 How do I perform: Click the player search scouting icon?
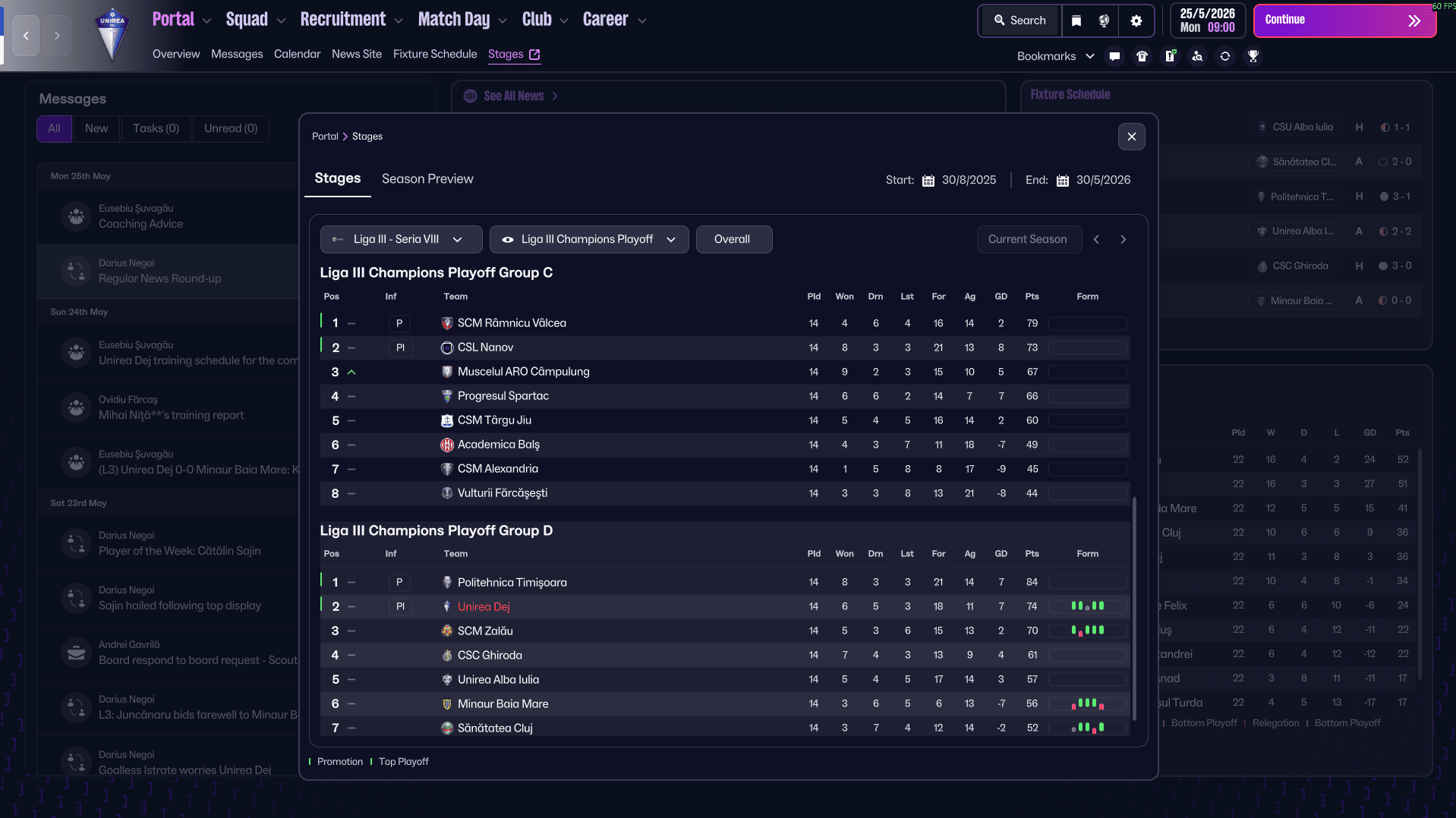click(1197, 56)
